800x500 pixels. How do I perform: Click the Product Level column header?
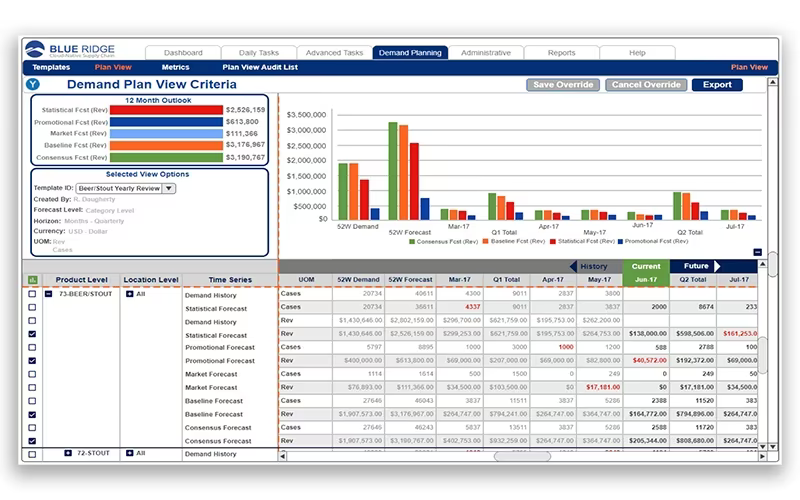pyautogui.click(x=81, y=280)
